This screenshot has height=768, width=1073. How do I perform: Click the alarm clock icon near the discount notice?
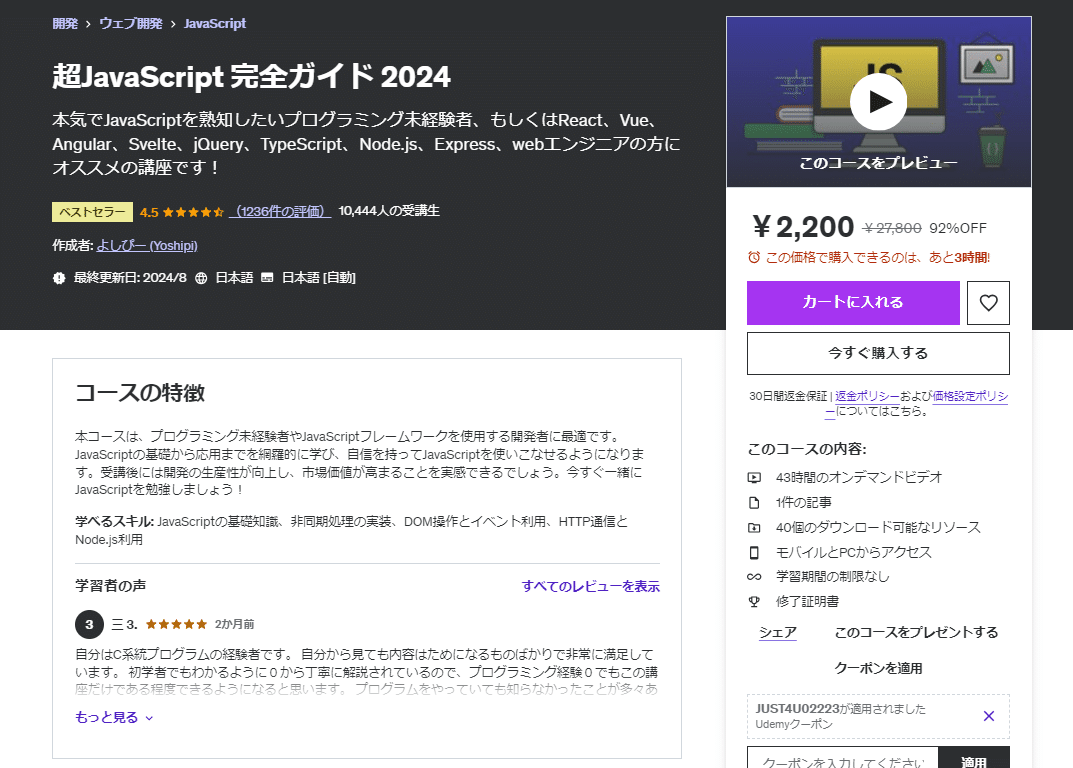coord(755,256)
